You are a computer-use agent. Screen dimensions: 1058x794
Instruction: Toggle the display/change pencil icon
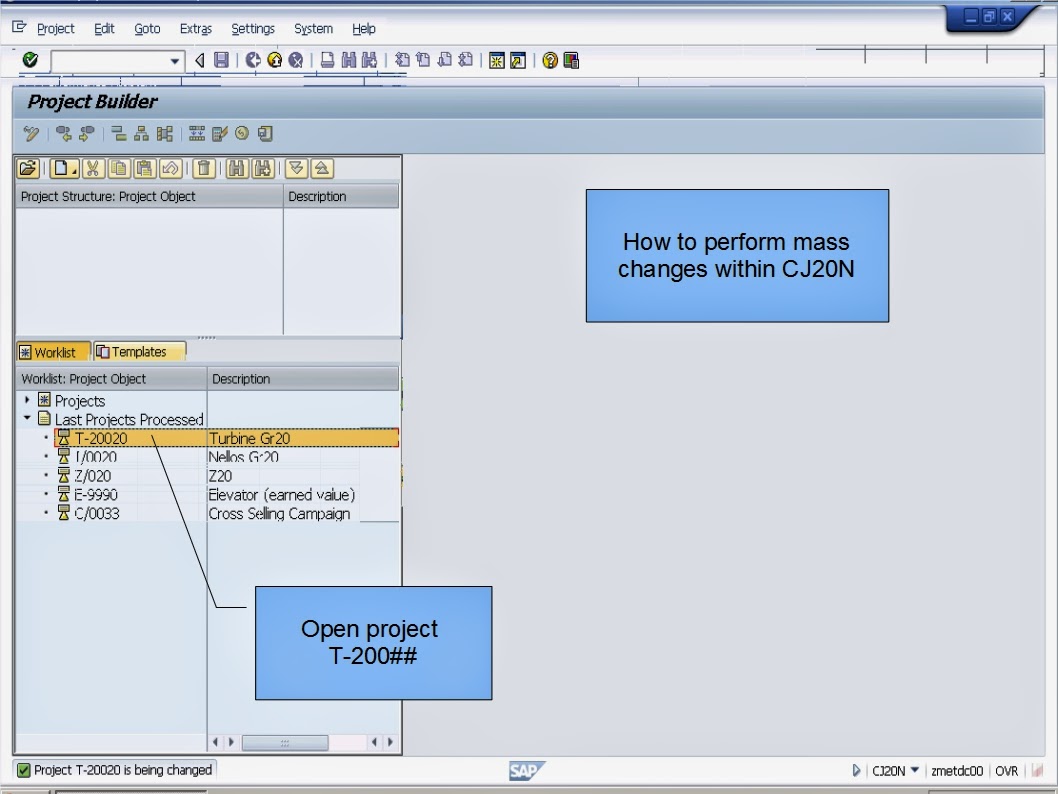[x=31, y=133]
